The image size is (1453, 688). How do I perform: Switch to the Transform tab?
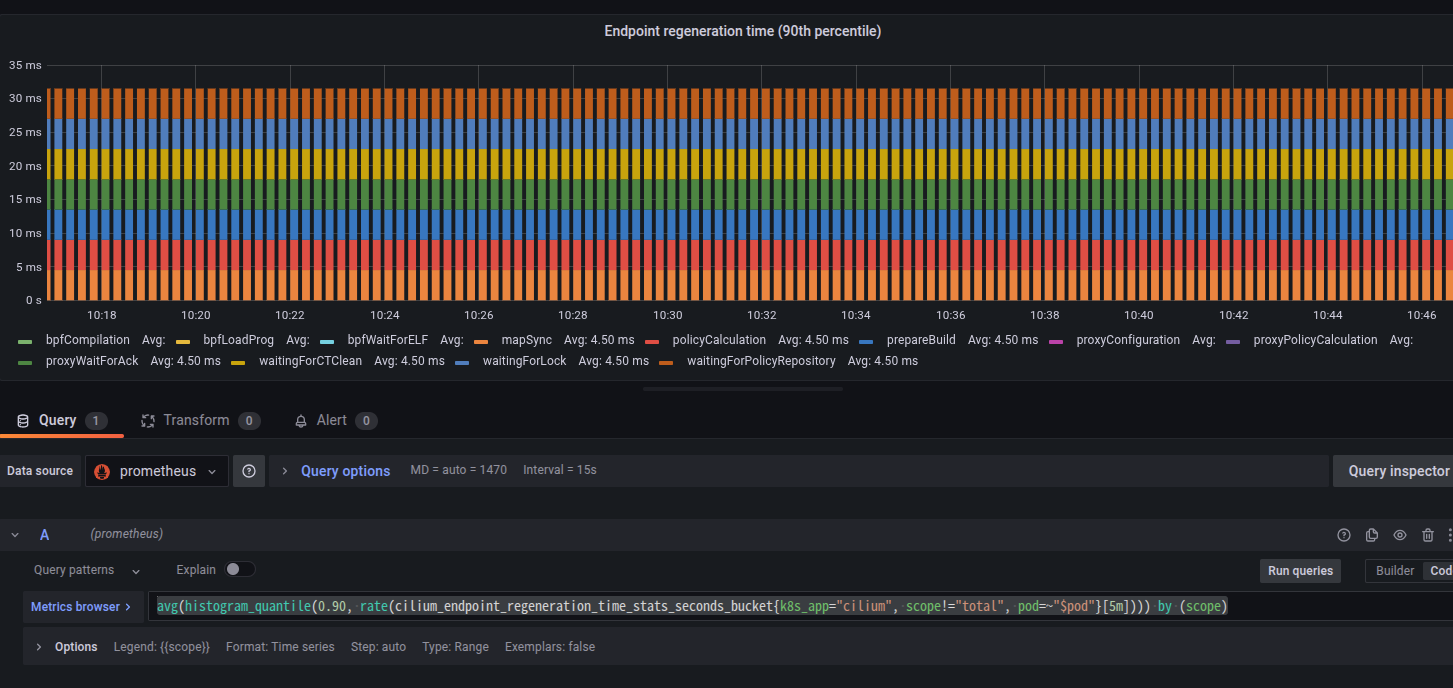(x=200, y=421)
